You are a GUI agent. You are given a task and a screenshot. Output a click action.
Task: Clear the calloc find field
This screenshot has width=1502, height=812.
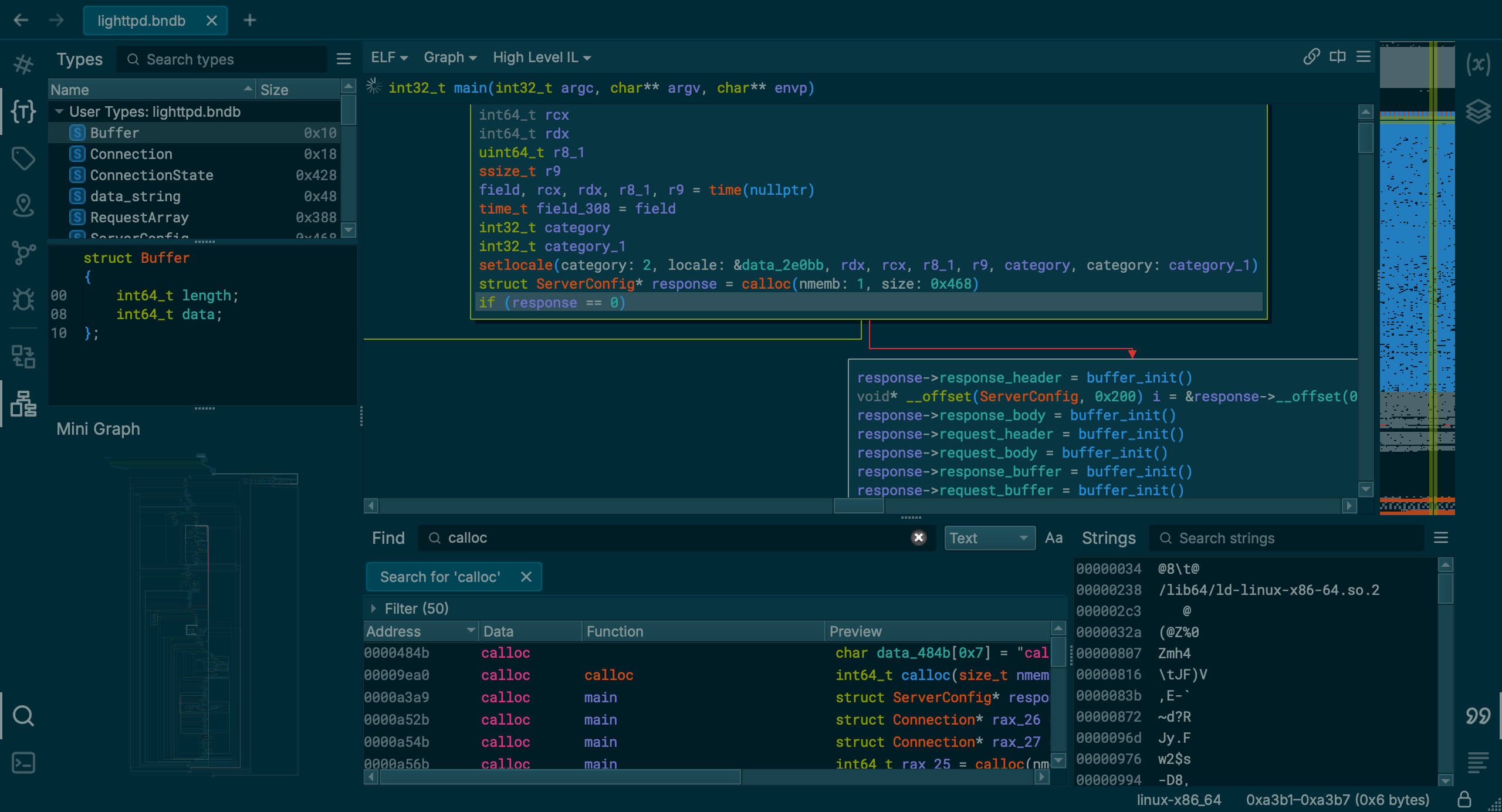click(918, 537)
